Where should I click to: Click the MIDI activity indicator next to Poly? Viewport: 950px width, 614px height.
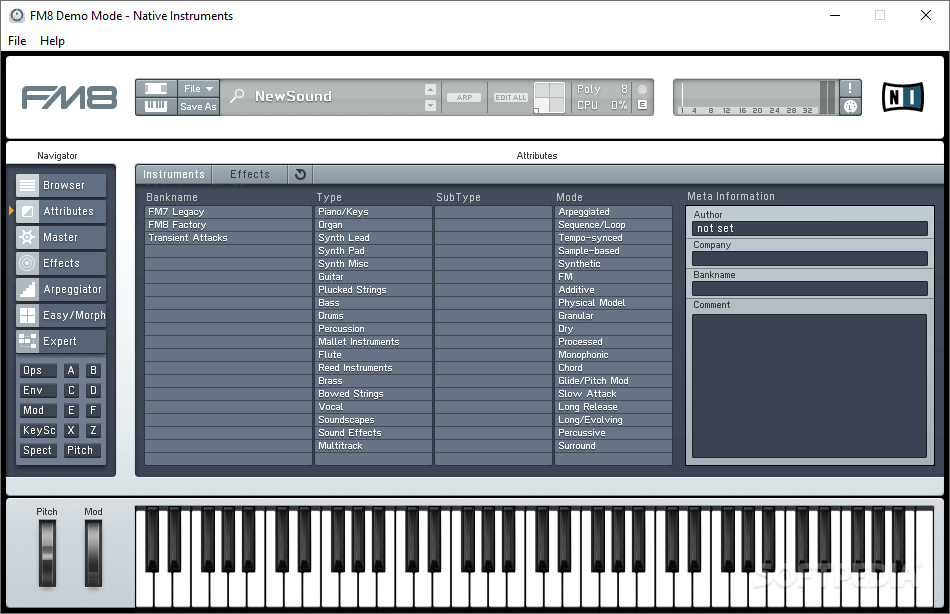pos(642,89)
